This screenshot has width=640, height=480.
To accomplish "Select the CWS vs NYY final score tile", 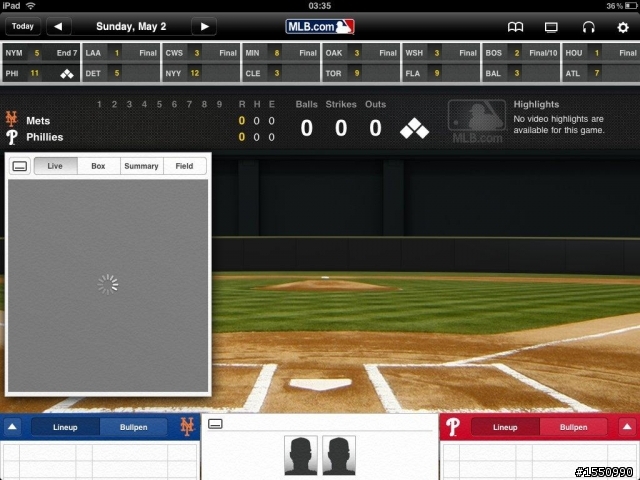I will [x=201, y=63].
